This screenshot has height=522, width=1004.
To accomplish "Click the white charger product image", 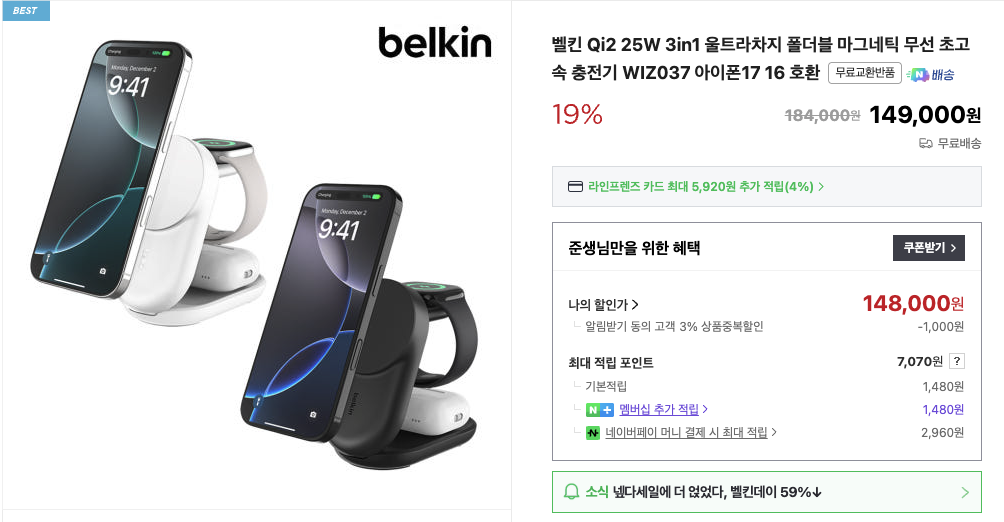I will click(x=148, y=181).
